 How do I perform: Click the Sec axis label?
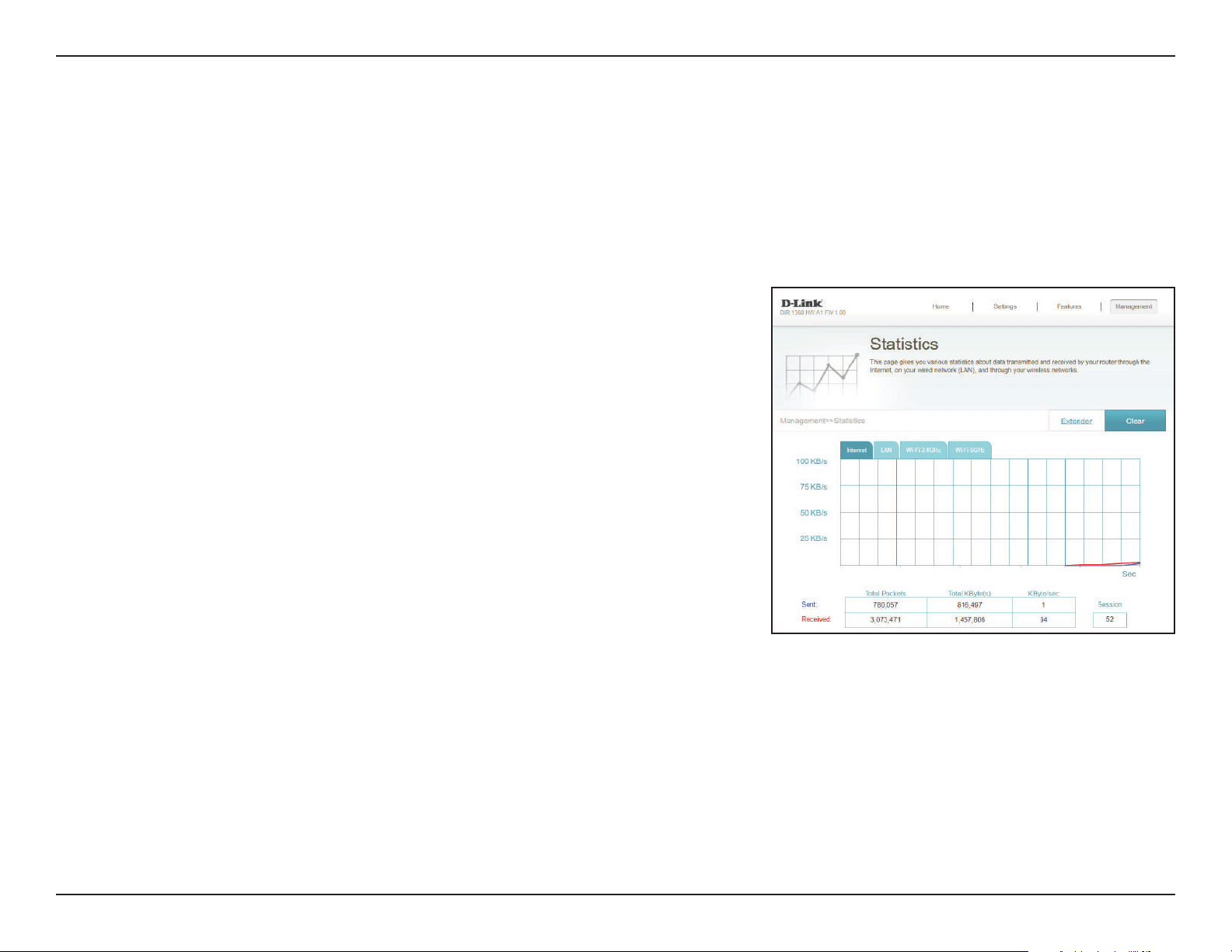coord(1129,574)
